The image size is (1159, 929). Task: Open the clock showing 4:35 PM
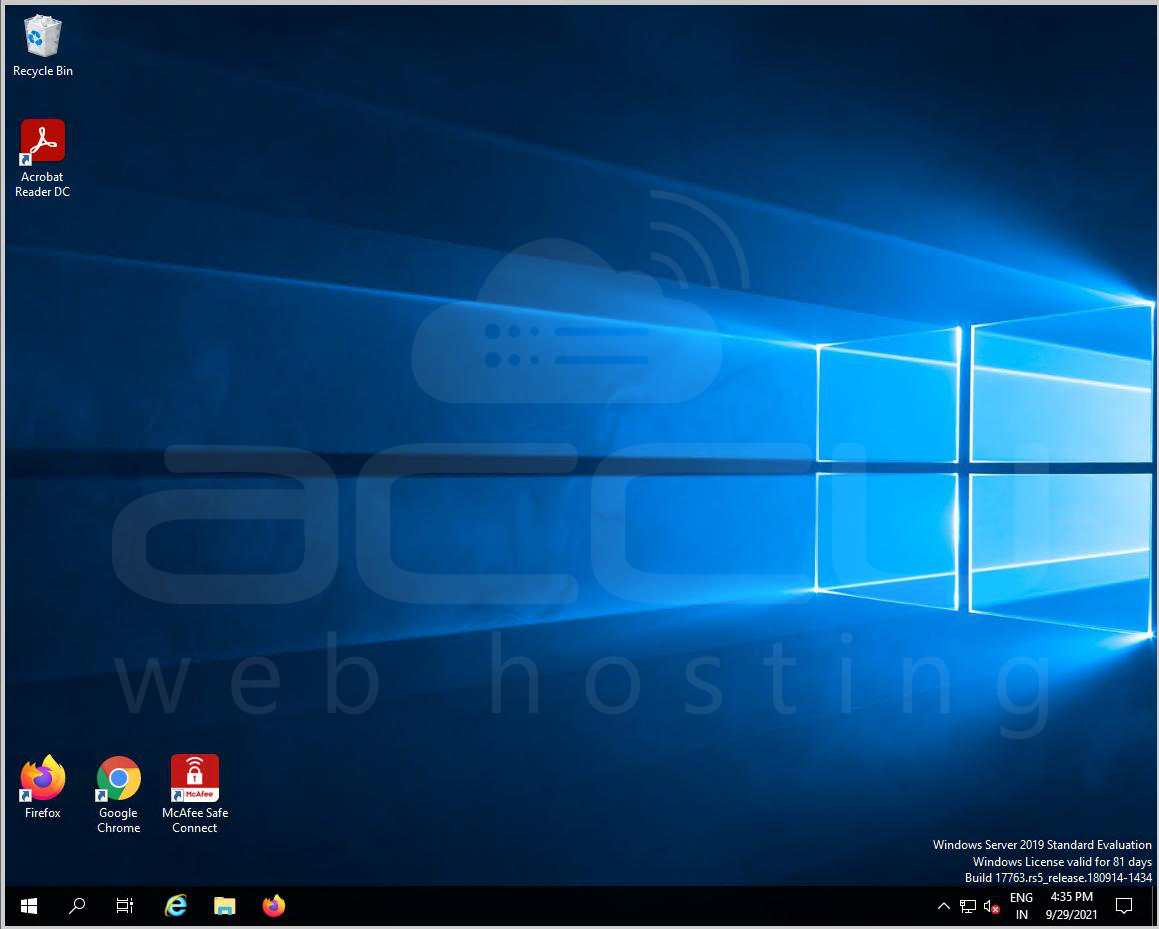(1071, 906)
